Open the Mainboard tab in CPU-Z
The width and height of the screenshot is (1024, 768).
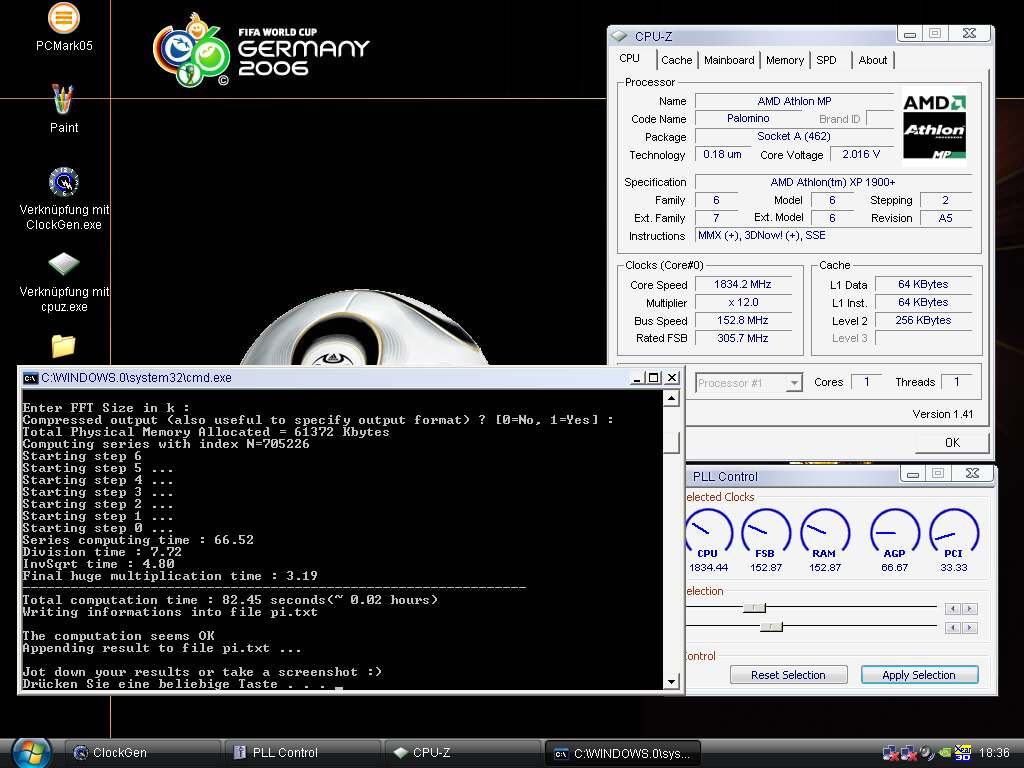pyautogui.click(x=729, y=60)
